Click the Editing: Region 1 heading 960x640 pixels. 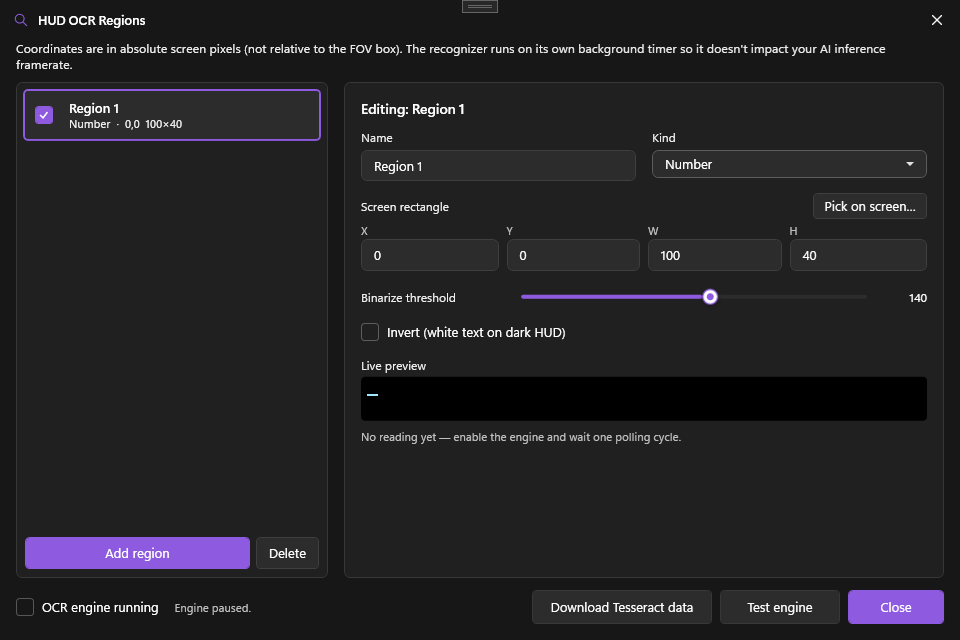[413, 110]
